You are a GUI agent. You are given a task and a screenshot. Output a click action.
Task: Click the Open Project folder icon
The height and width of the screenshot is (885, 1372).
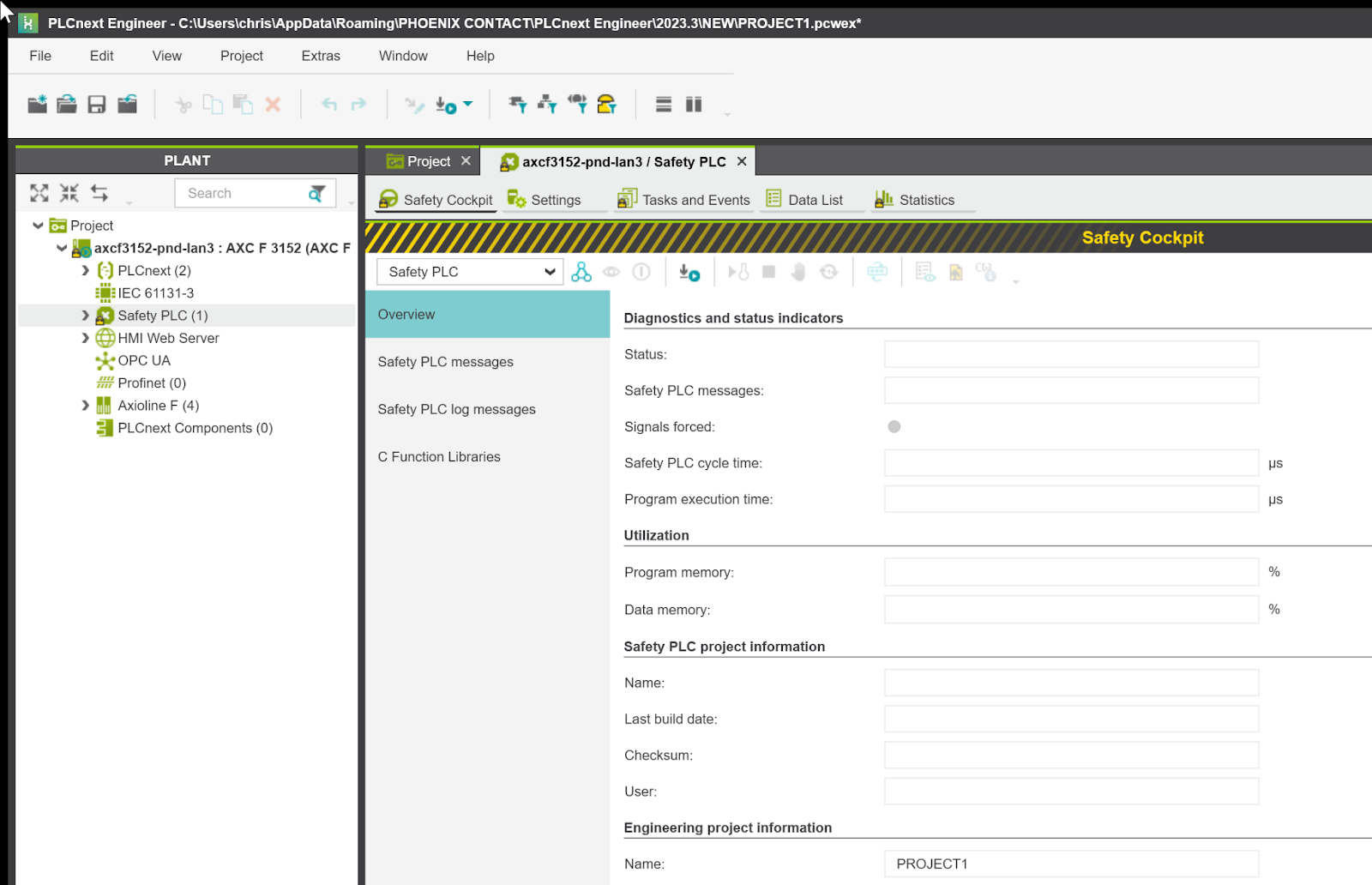tap(67, 105)
